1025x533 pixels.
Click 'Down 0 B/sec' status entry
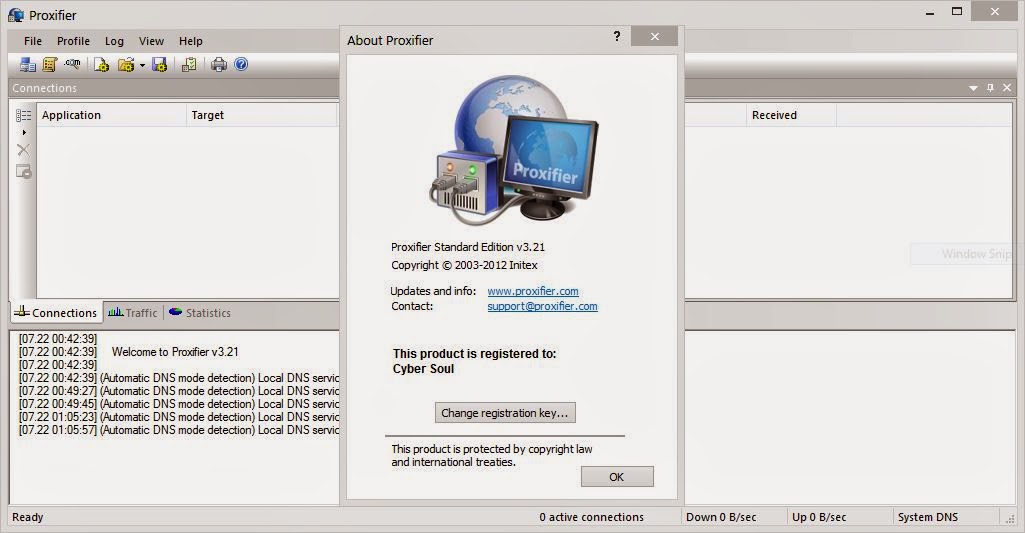point(721,517)
